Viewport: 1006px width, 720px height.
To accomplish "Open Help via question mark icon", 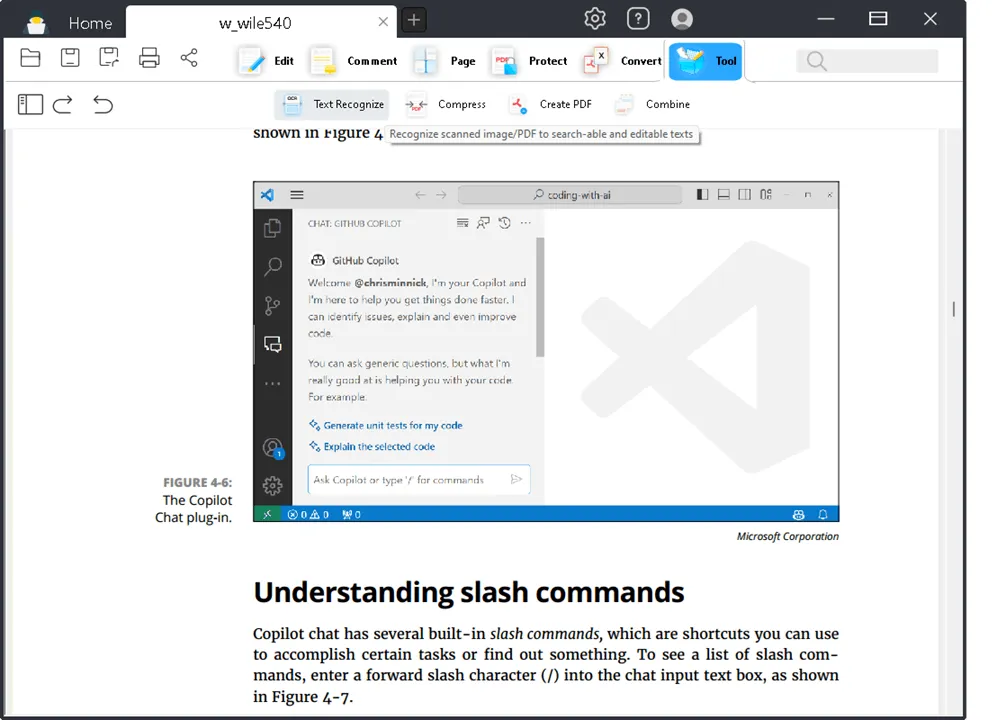I will pos(638,18).
